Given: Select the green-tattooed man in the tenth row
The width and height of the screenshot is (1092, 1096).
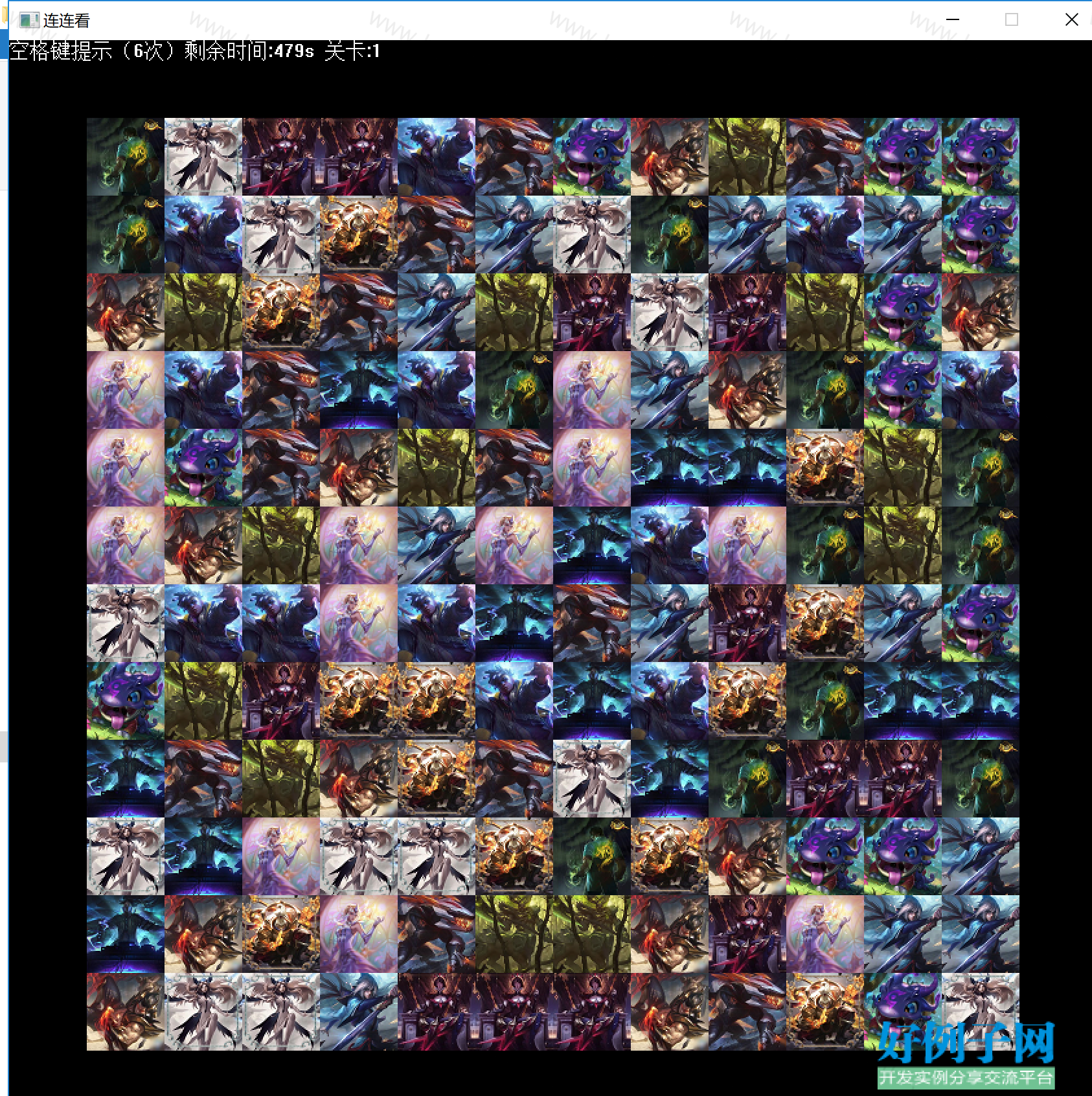Looking at the screenshot, I should pos(592,856).
